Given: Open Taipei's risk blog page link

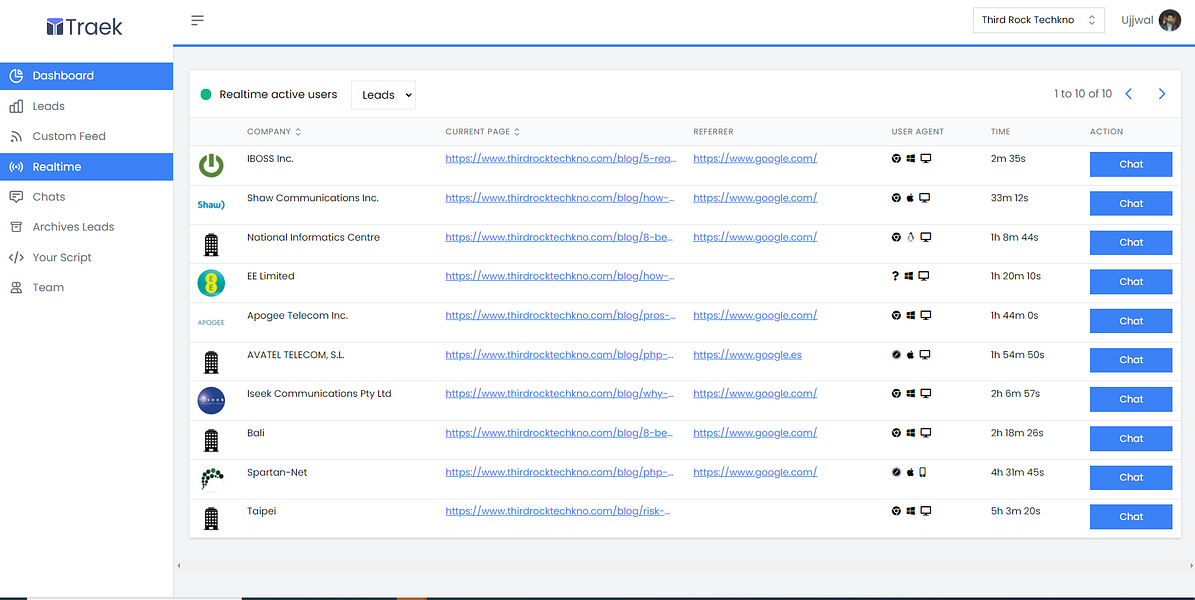Looking at the screenshot, I should pos(558,511).
